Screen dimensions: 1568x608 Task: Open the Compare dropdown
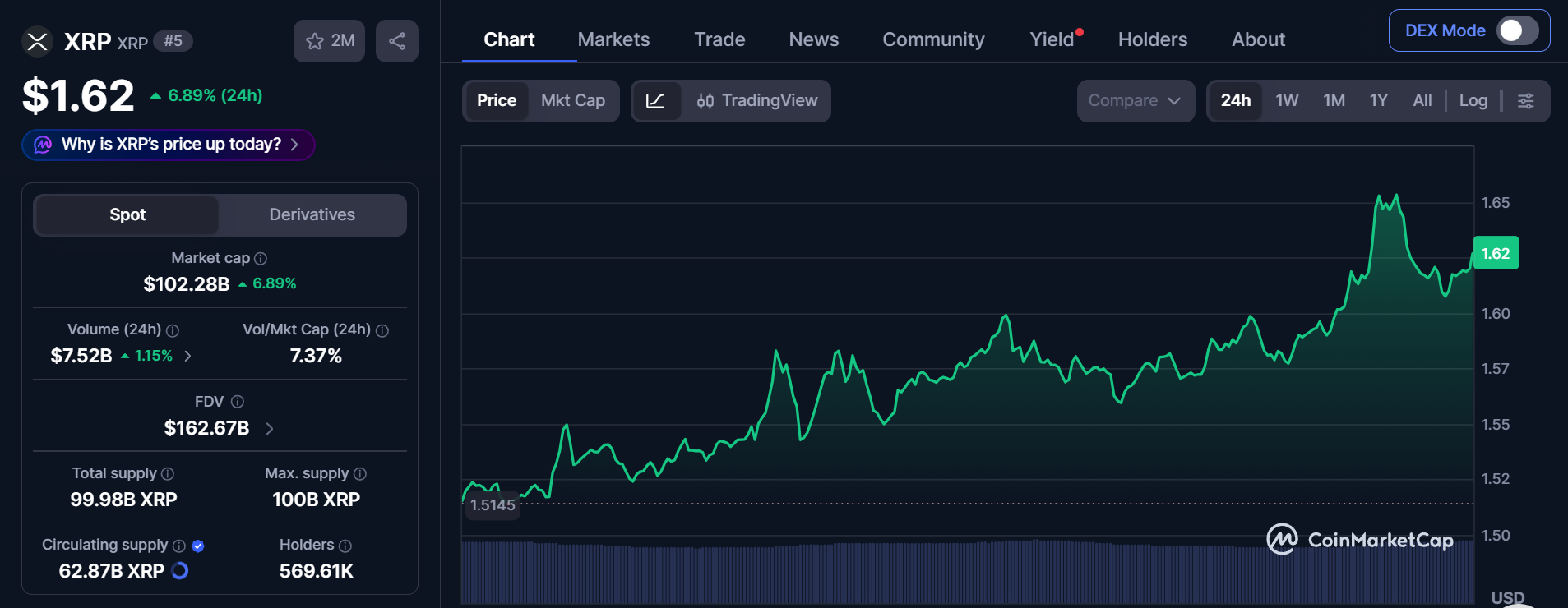pos(1136,101)
